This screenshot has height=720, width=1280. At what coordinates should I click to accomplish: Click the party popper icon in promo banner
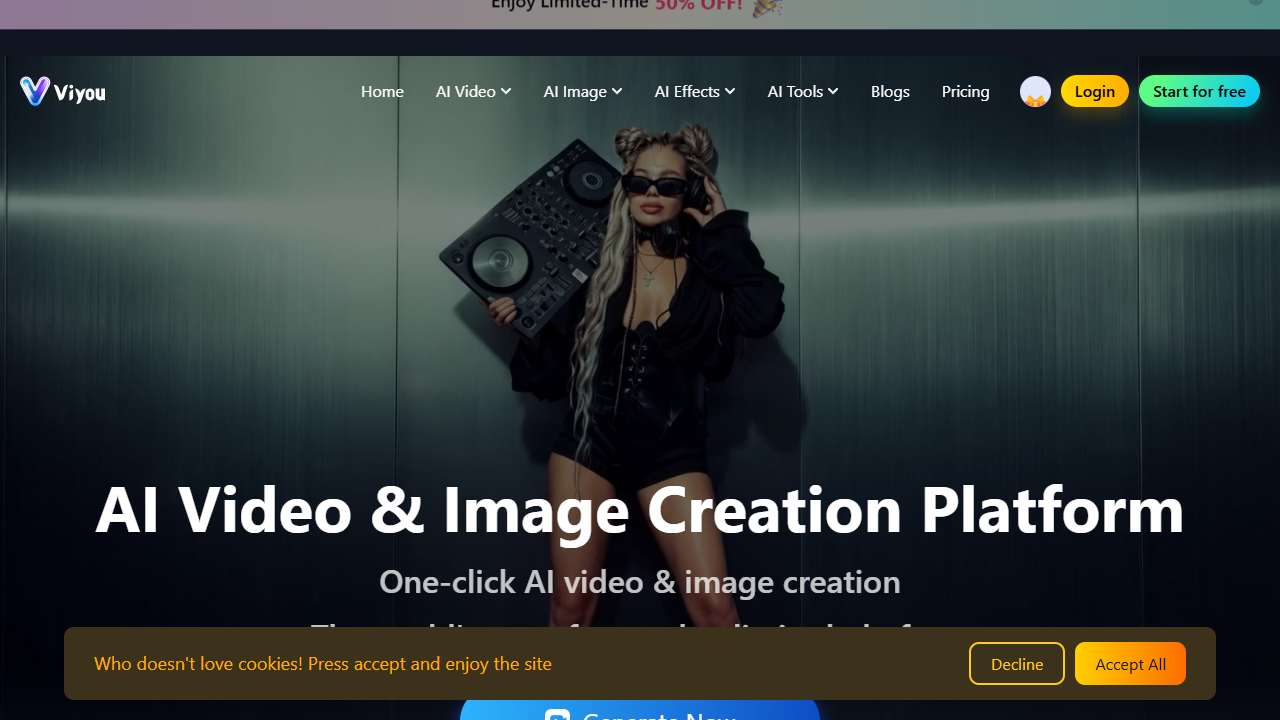coord(767,7)
